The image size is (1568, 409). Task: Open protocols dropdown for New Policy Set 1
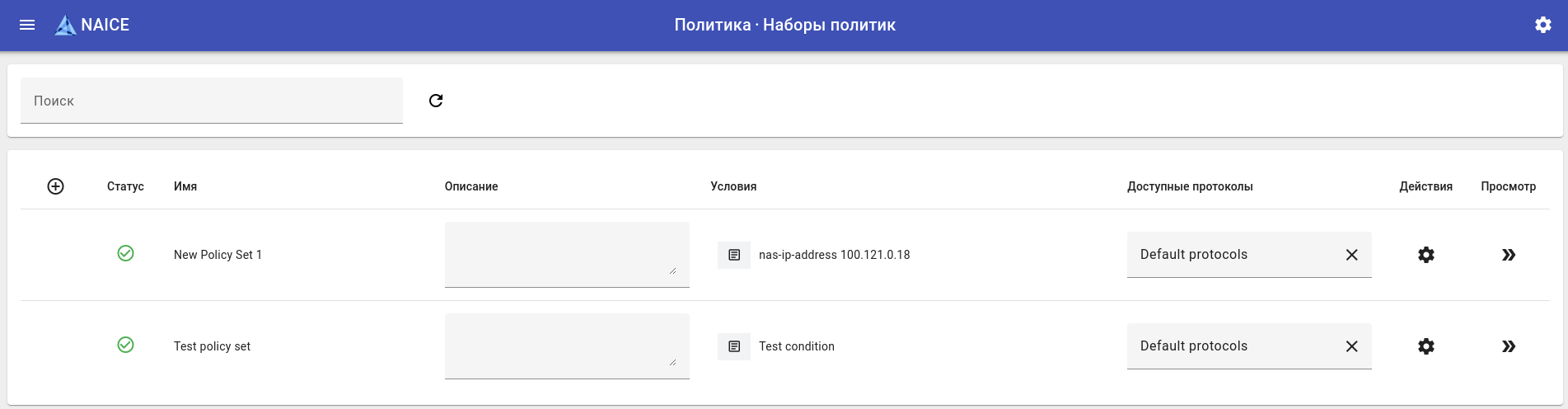pyautogui.click(x=1232, y=255)
